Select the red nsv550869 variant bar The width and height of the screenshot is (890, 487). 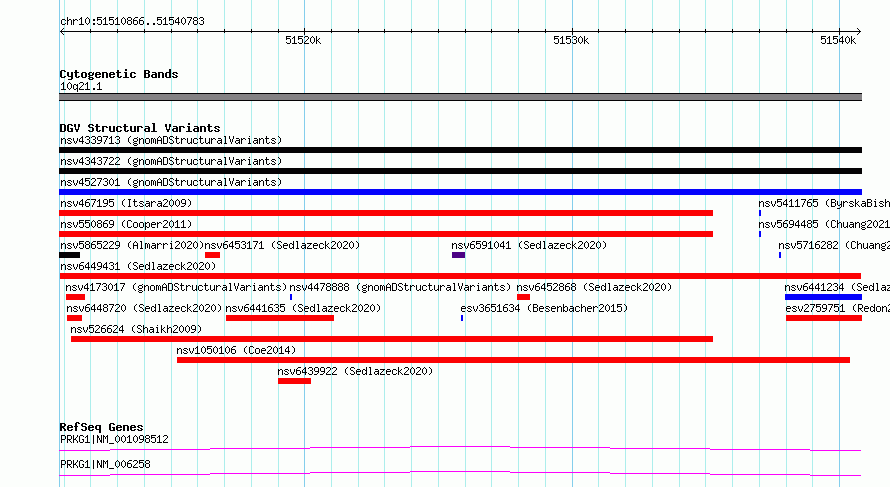click(x=386, y=234)
